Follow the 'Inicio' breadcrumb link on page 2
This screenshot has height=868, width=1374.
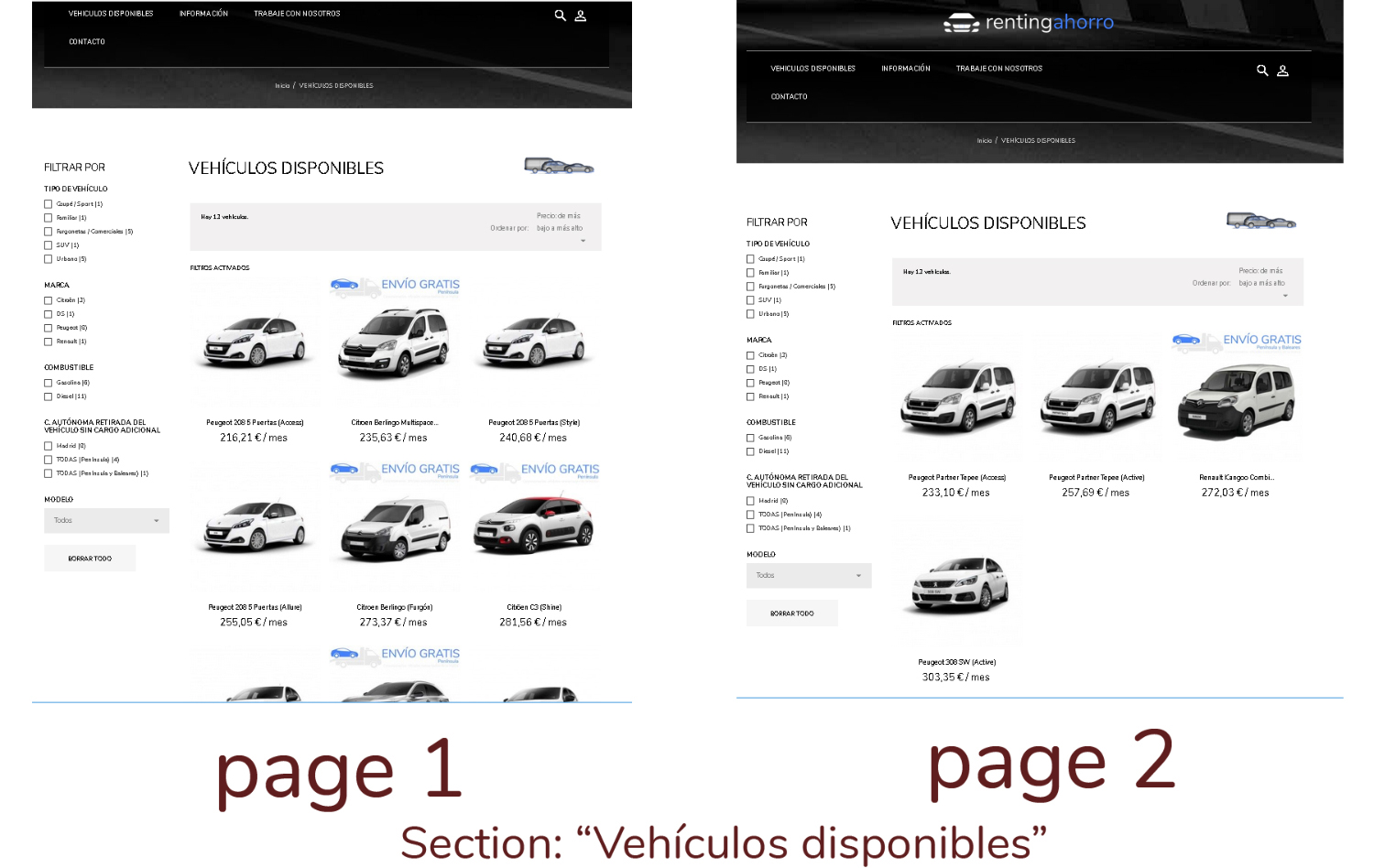[x=985, y=141]
